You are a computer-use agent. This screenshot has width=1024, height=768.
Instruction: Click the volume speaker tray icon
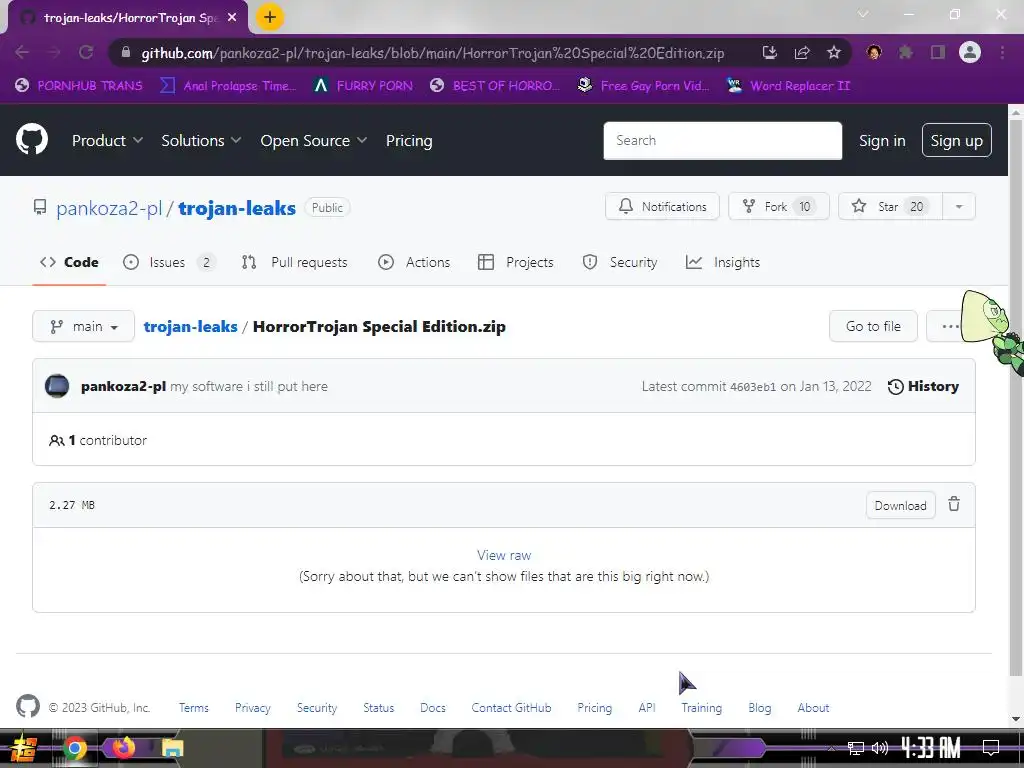pyautogui.click(x=880, y=748)
